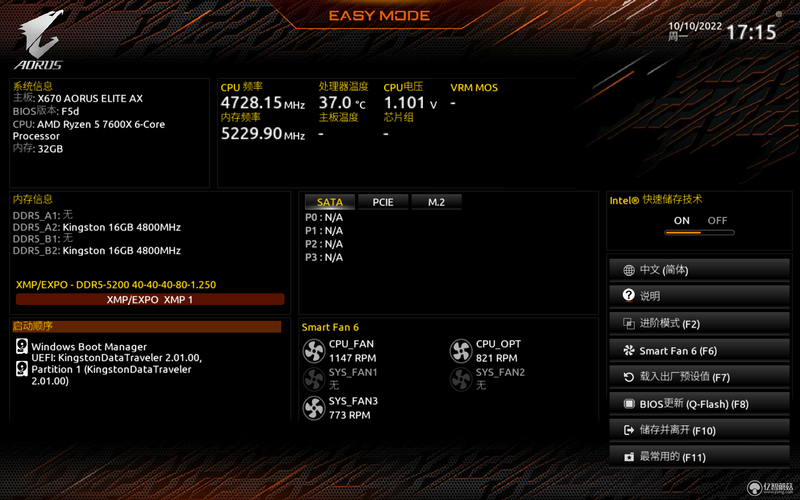Turn Intel rapid storage OFF
The image size is (800, 500).
(x=717, y=220)
